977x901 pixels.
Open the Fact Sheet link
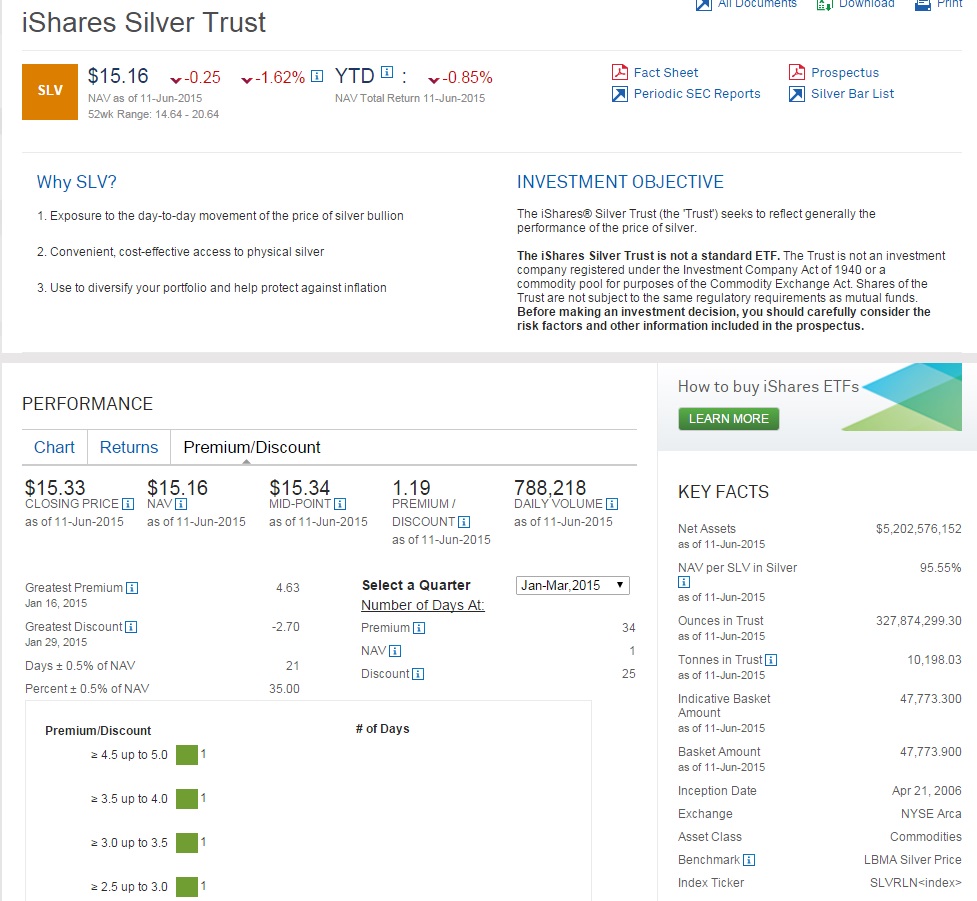pyautogui.click(x=666, y=72)
